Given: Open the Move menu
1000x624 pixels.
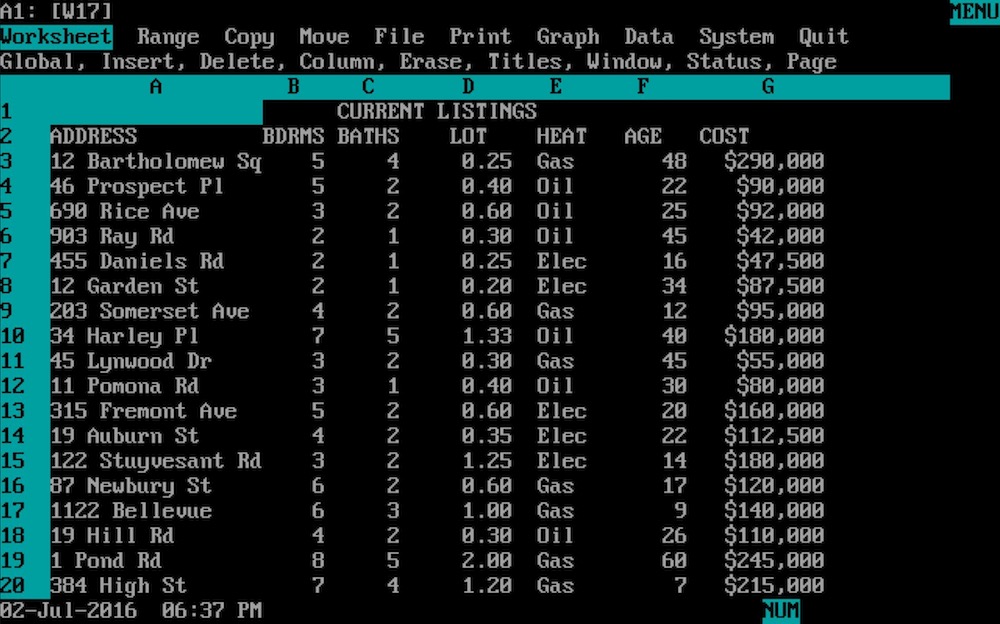Looking at the screenshot, I should 323,37.
